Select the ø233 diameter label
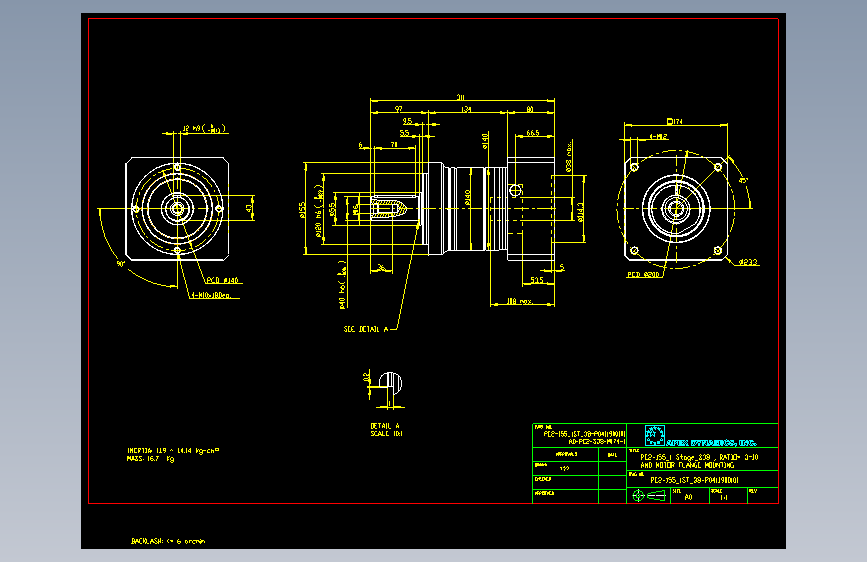867x562 pixels. point(748,262)
